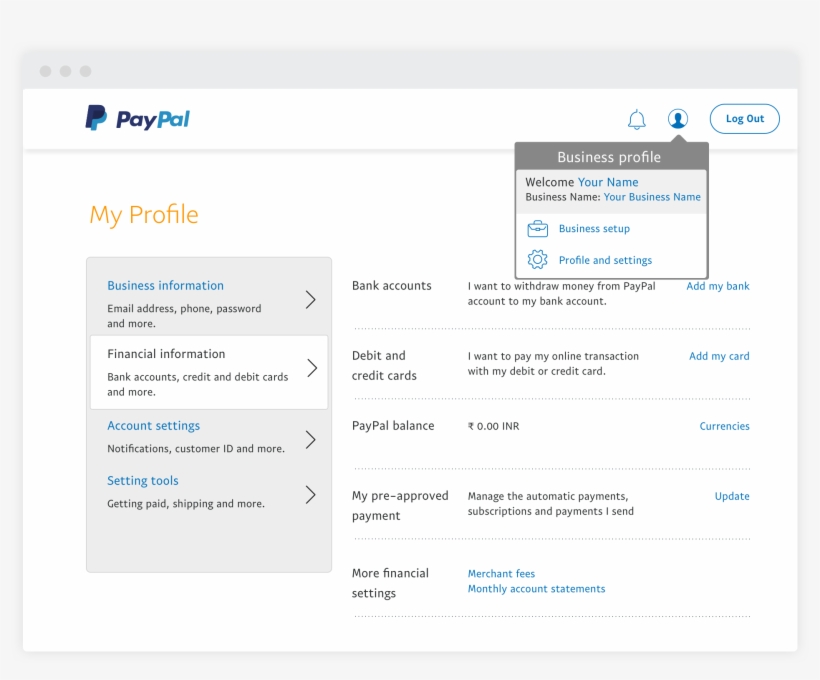The width and height of the screenshot is (820, 680).
Task: Click the Log Out button
Action: click(744, 118)
